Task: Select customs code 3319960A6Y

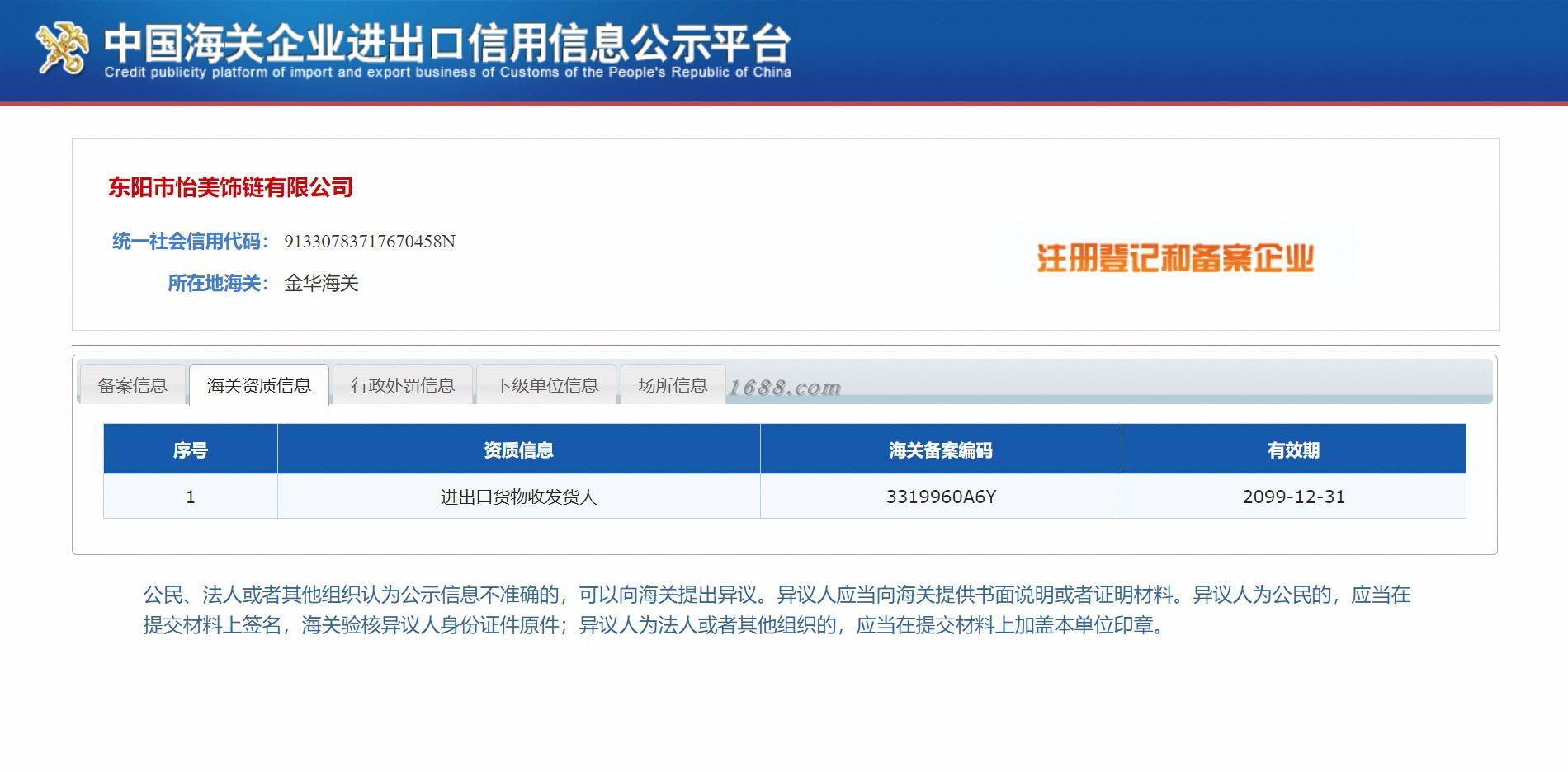Action: point(941,497)
